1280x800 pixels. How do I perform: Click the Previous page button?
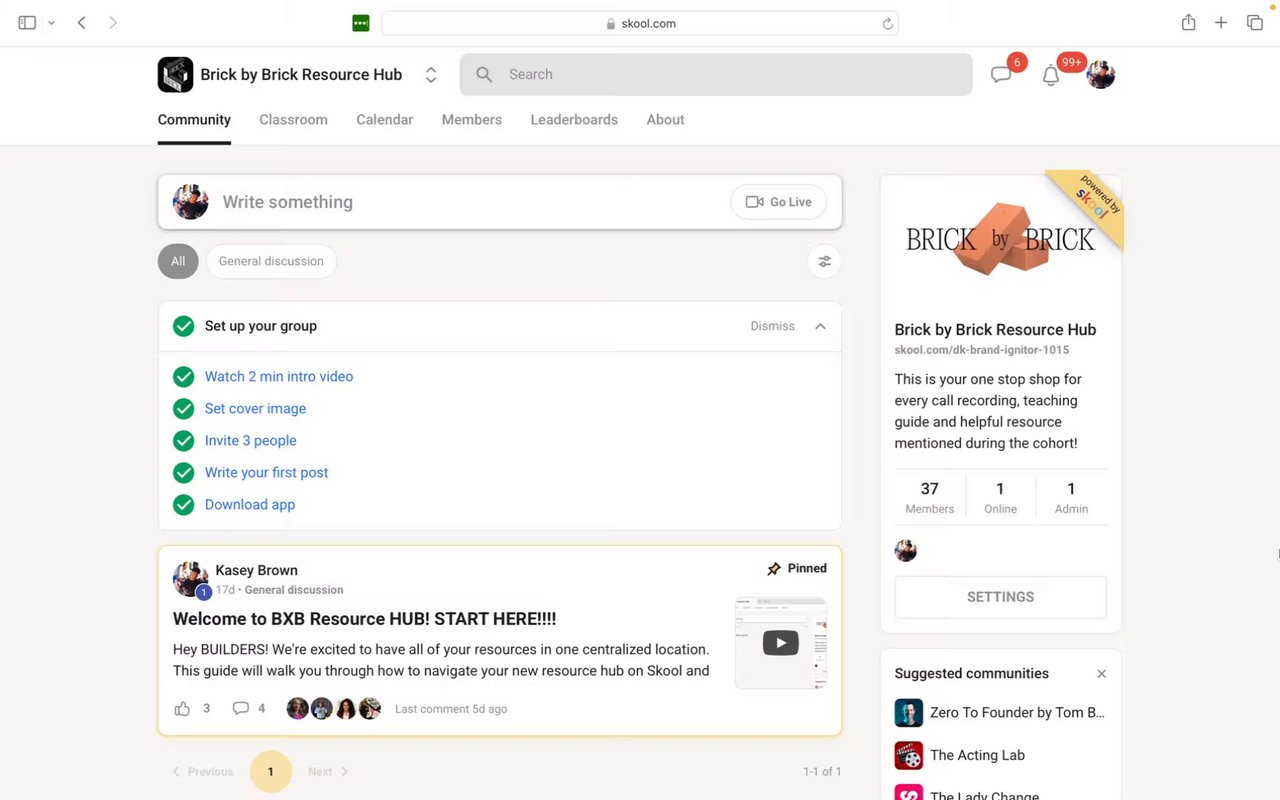click(203, 772)
